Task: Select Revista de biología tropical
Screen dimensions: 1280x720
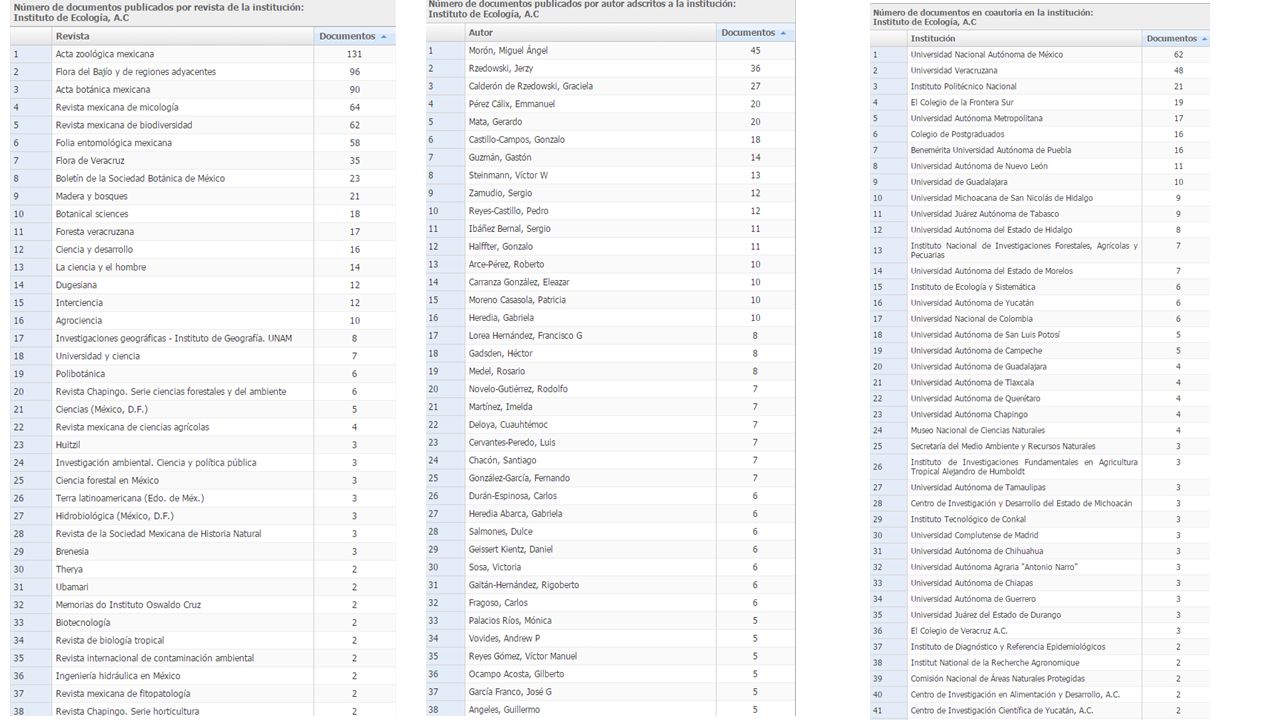Action: [203, 640]
